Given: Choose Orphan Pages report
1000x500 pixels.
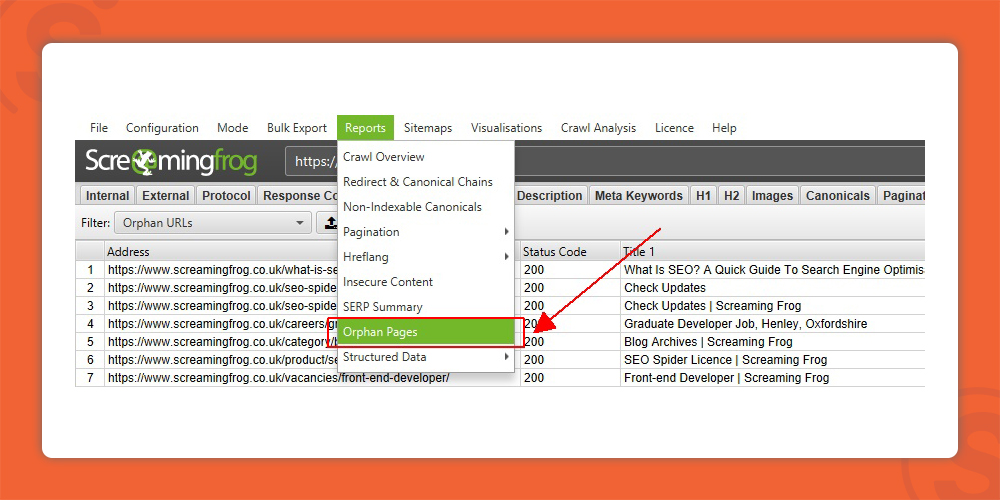Looking at the screenshot, I should [426, 332].
